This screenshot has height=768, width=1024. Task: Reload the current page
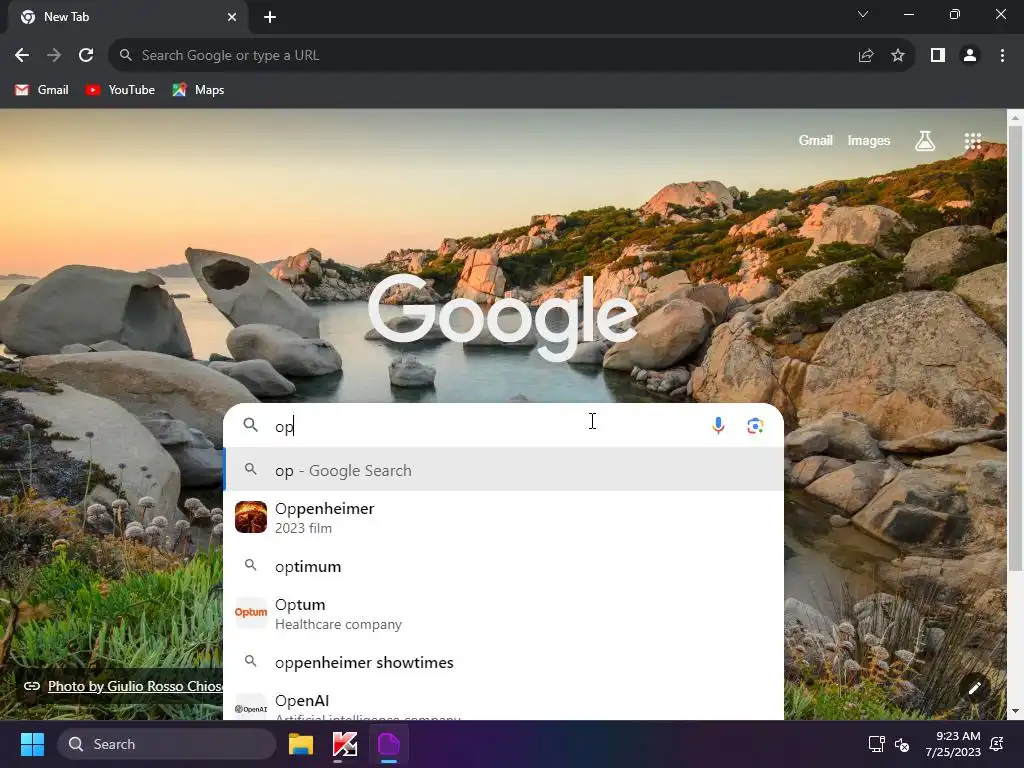(x=86, y=56)
